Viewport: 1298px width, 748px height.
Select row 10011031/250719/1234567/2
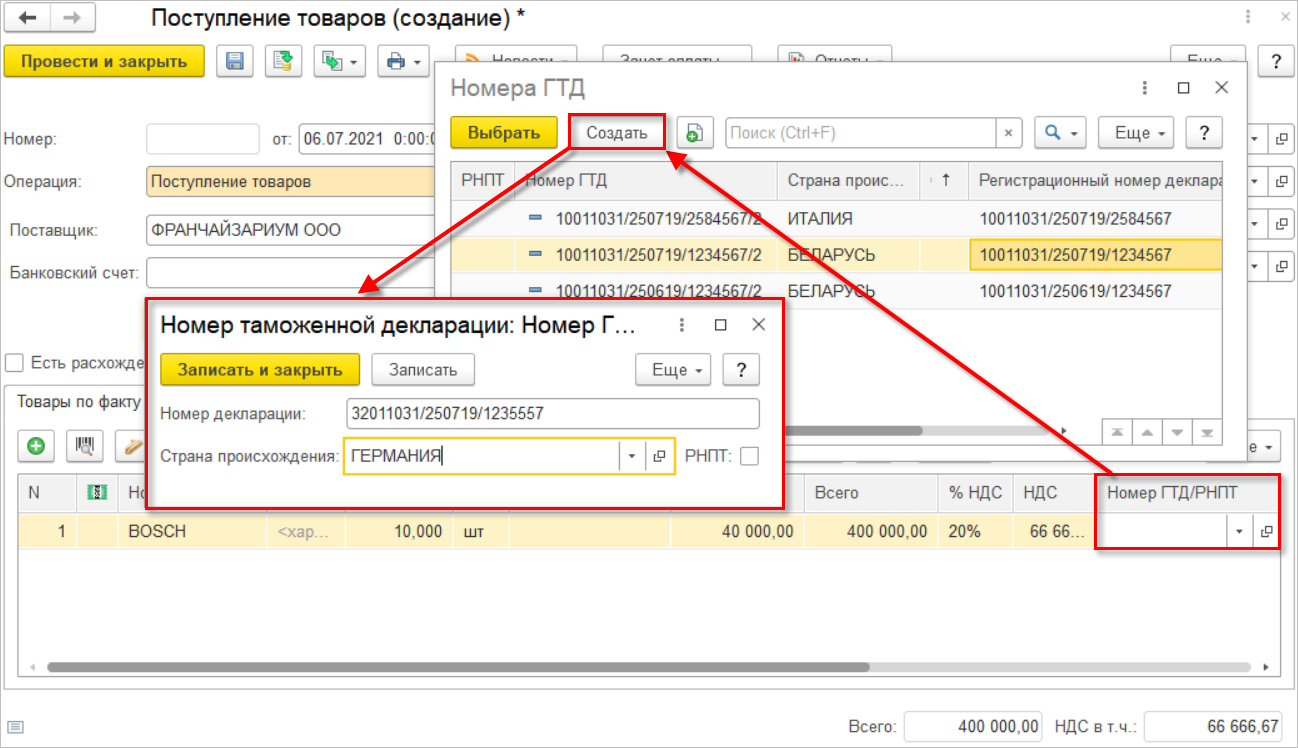pyautogui.click(x=836, y=255)
